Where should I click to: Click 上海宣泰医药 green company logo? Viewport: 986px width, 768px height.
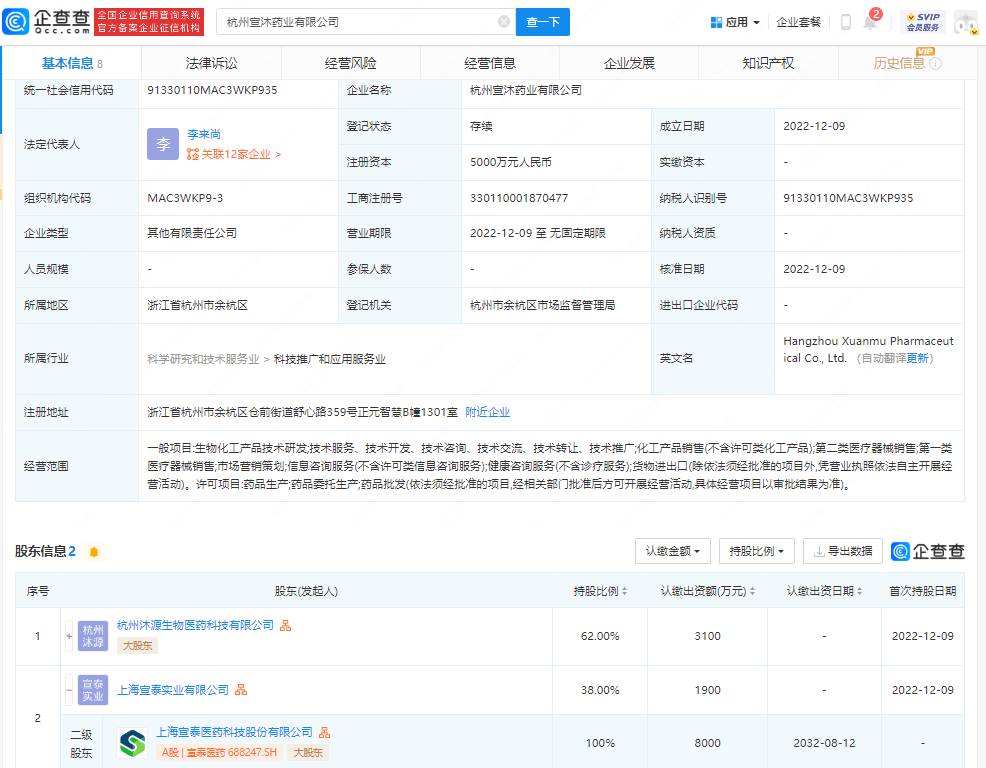click(132, 743)
